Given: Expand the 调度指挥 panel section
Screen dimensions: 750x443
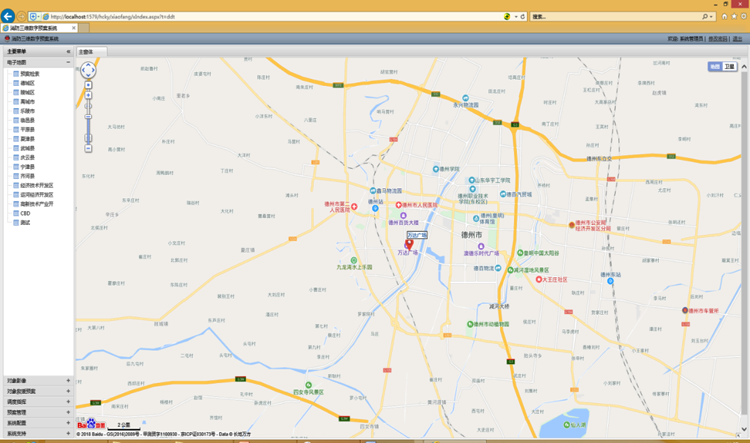Looking at the screenshot, I should [68, 401].
